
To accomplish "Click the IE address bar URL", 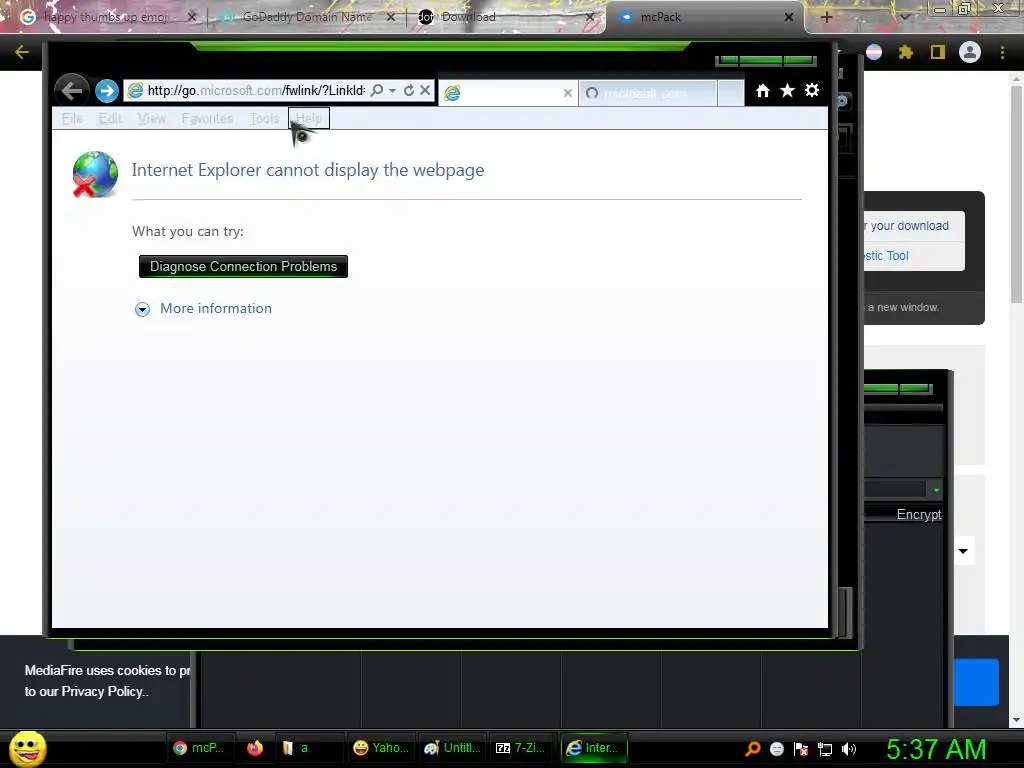I will (x=256, y=91).
